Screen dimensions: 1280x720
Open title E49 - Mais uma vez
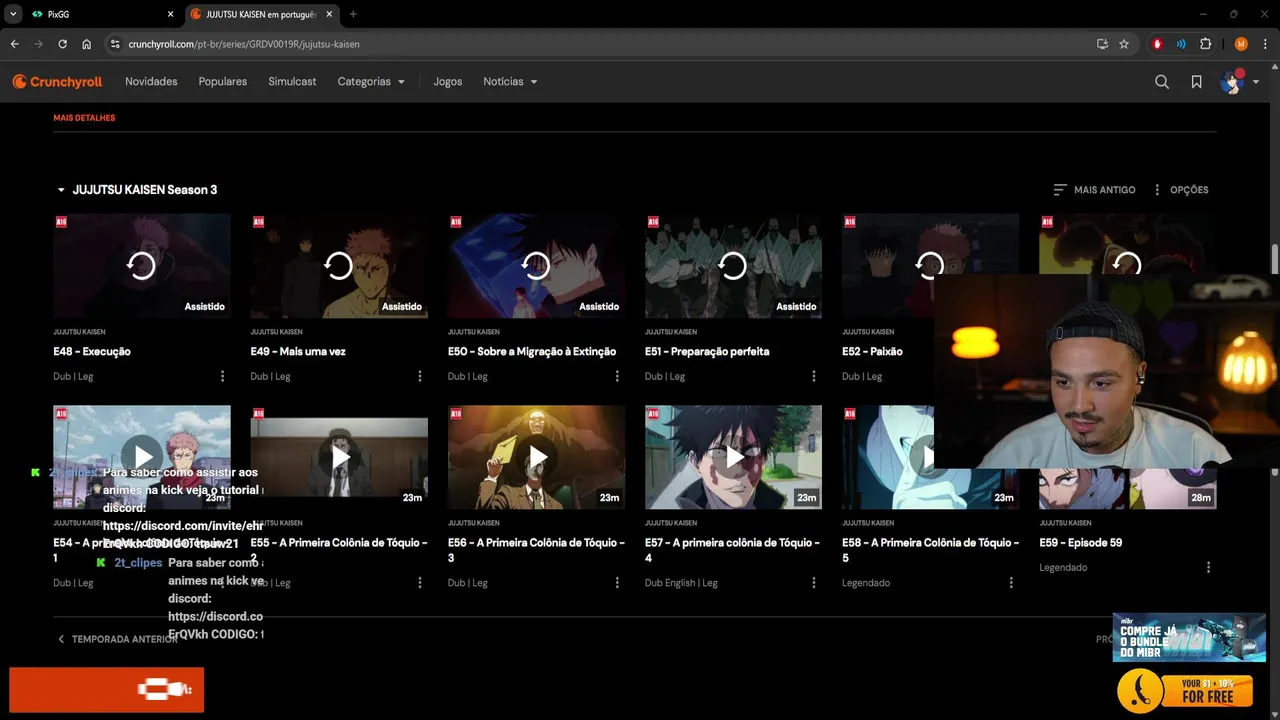298,352
